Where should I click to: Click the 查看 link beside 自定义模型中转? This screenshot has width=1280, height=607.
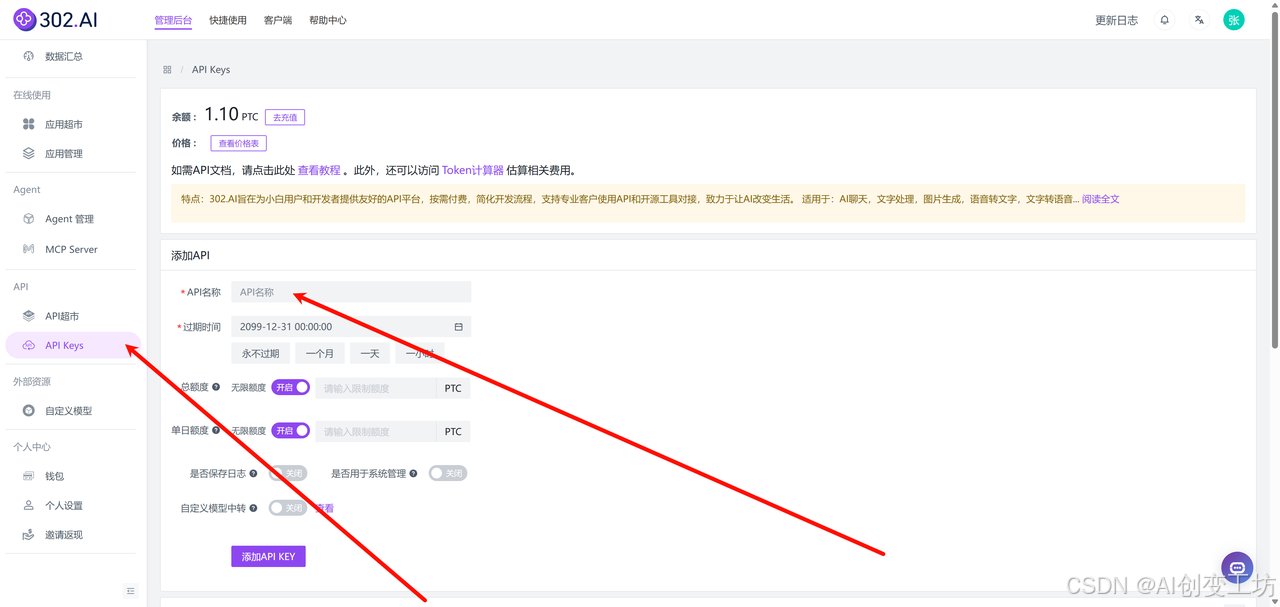coord(325,508)
